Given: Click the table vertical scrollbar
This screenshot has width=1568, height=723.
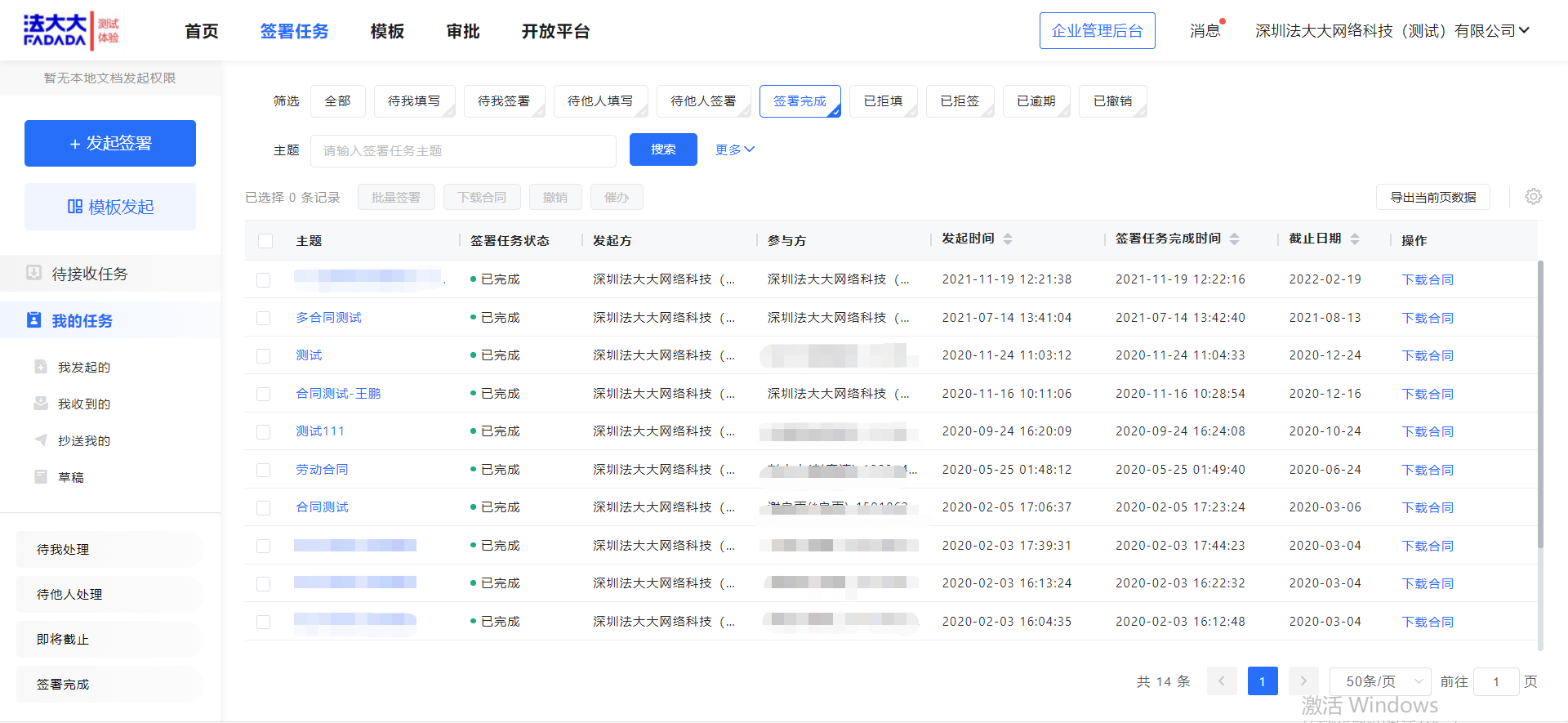Looking at the screenshot, I should point(1540,404).
